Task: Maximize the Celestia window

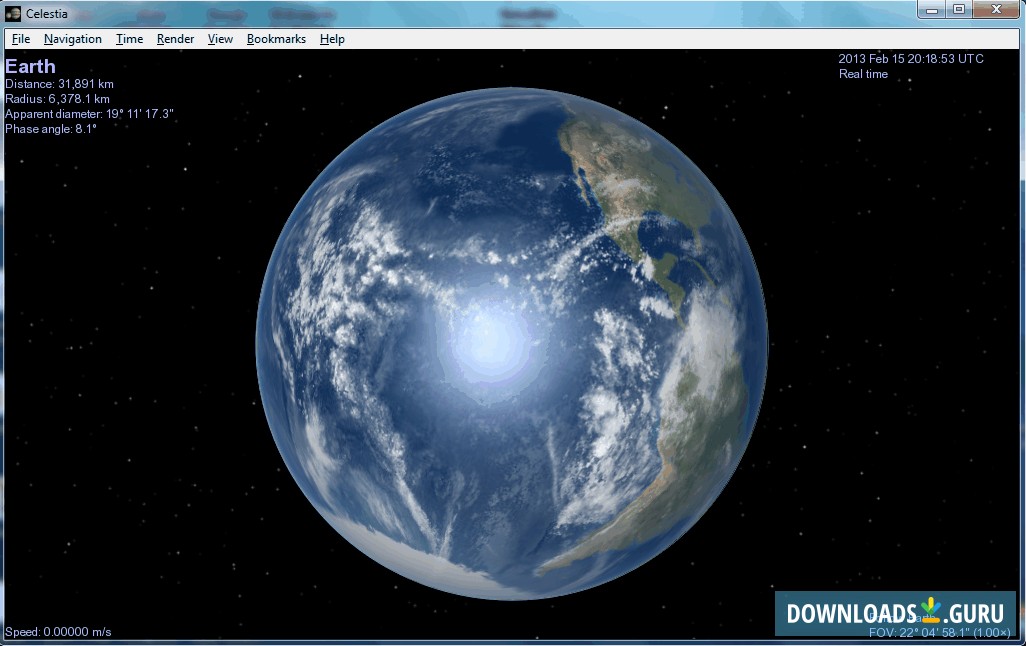Action: [959, 10]
